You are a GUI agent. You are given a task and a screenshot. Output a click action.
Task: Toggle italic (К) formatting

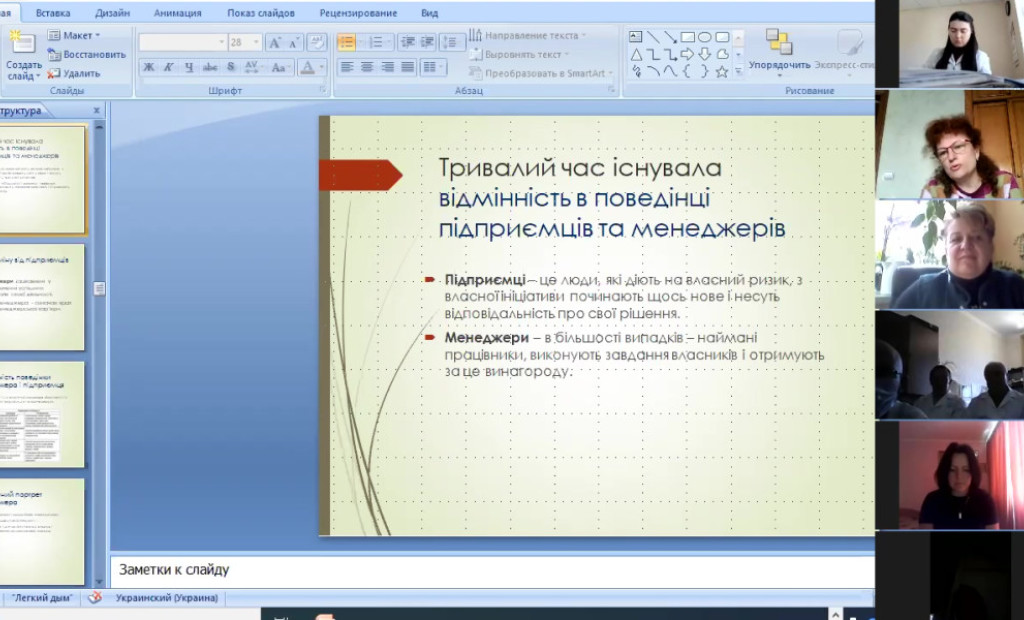pos(169,68)
